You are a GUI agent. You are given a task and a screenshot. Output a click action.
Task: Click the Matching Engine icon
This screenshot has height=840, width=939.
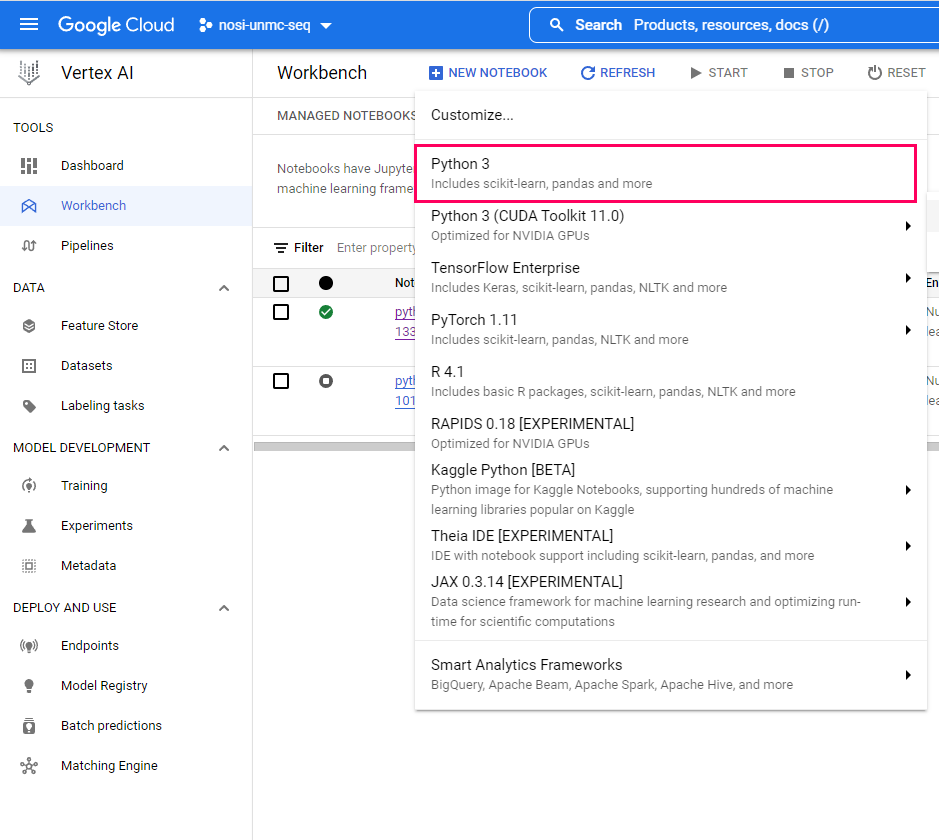pos(29,766)
